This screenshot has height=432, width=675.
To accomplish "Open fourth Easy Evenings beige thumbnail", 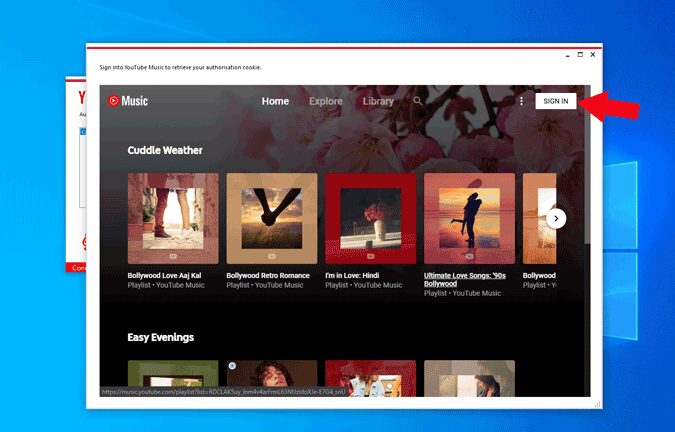I will (x=469, y=378).
